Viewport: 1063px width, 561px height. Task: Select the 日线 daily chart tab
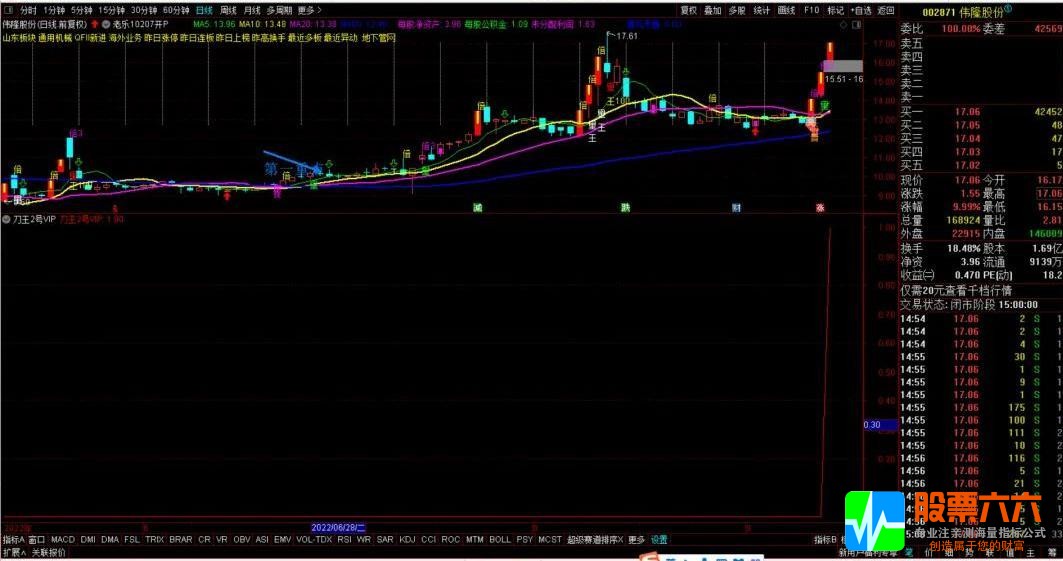(204, 10)
